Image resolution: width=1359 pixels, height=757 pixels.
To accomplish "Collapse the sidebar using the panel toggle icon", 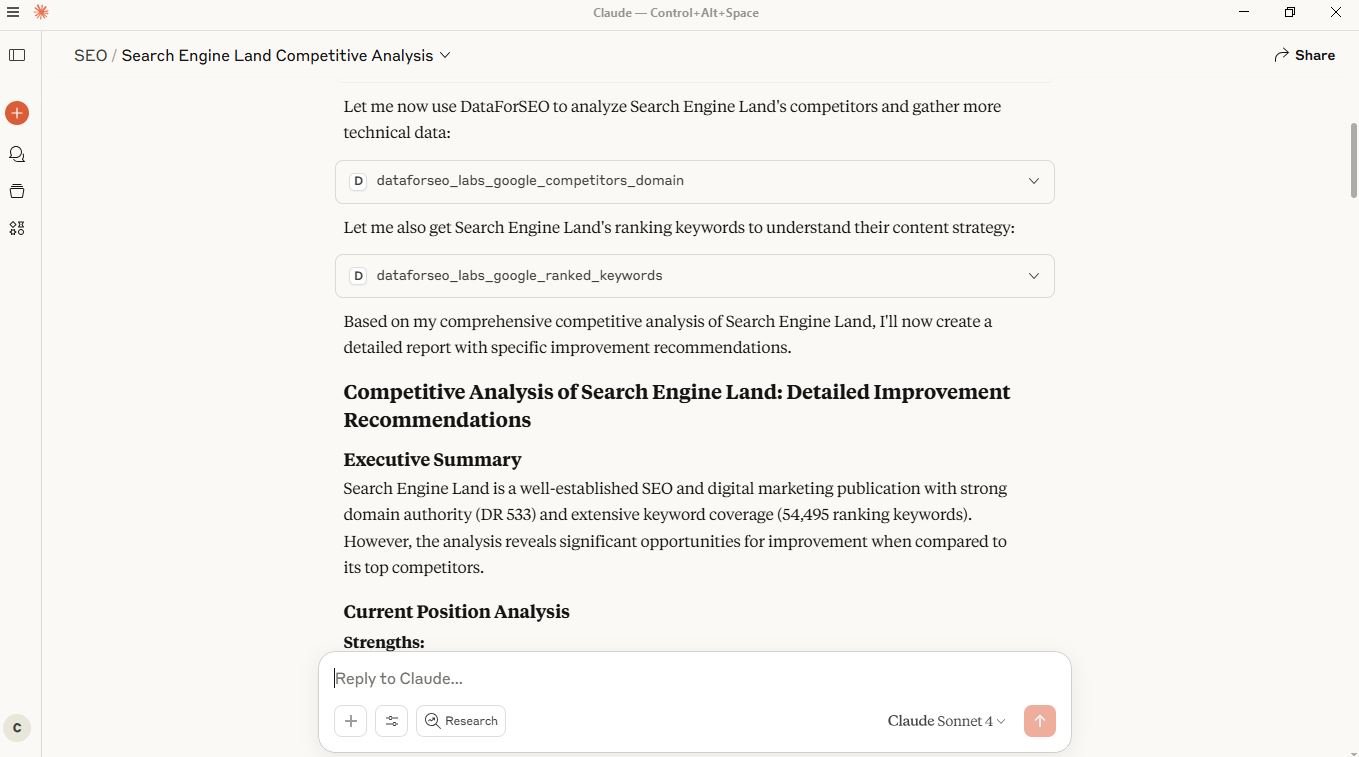I will tap(16, 55).
